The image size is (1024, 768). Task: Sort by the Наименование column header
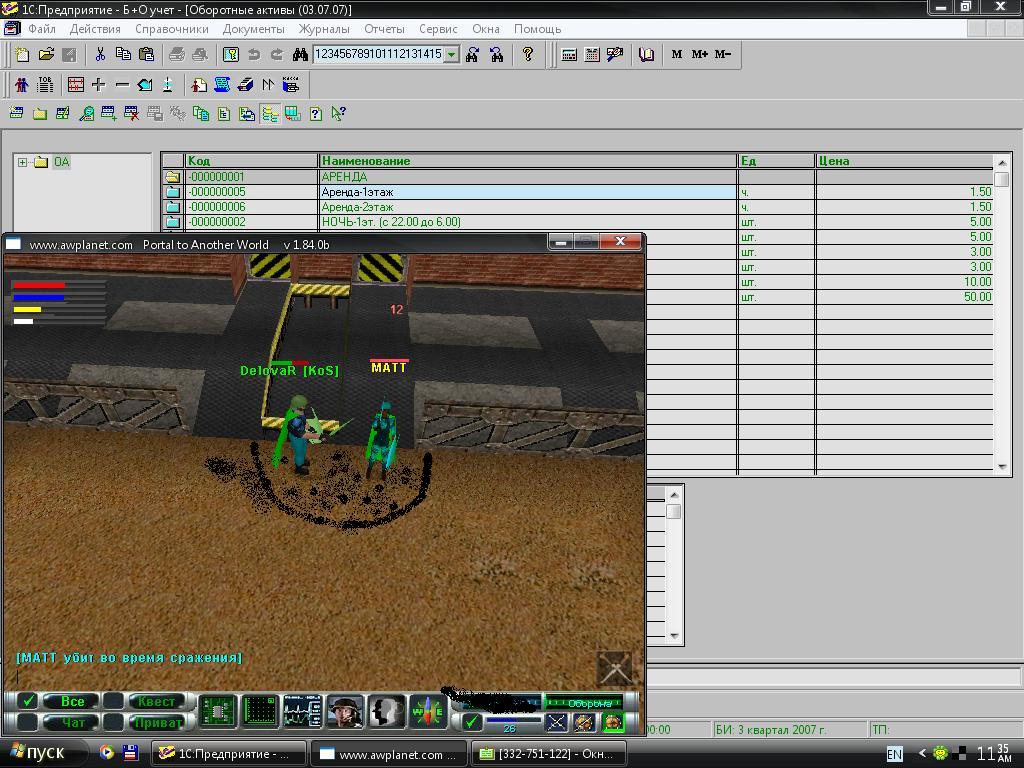tap(528, 161)
